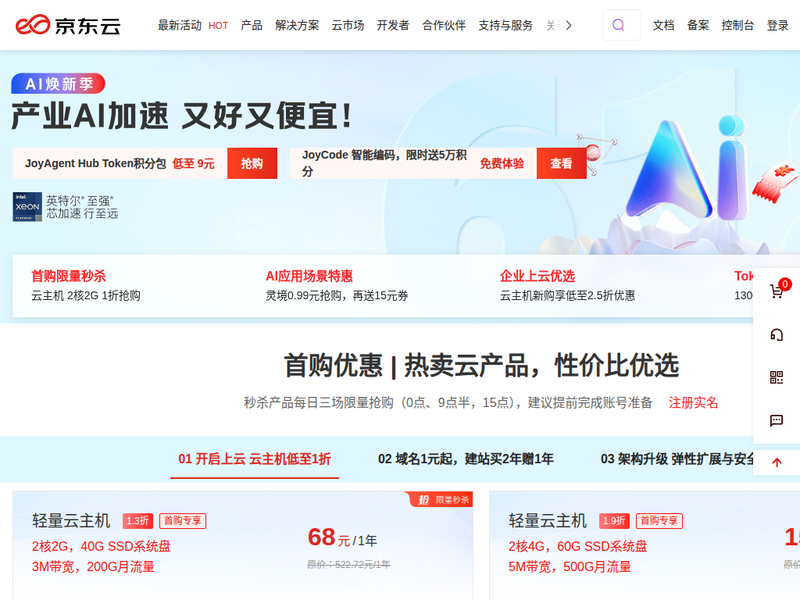The height and width of the screenshot is (600, 800).
Task: Click the 68元/1年 price
Action: 342,538
